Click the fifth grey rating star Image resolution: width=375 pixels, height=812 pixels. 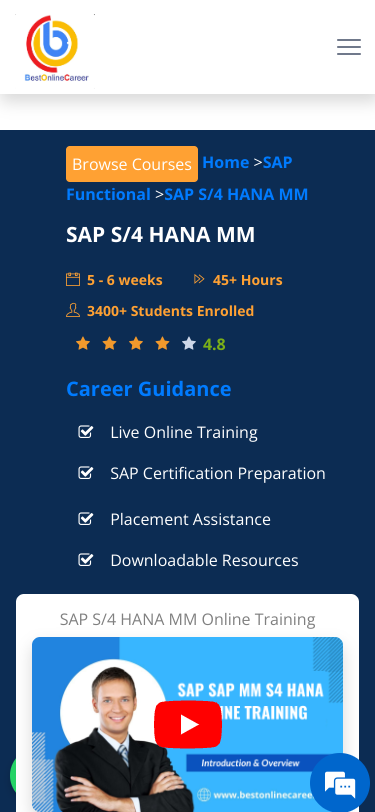click(189, 343)
